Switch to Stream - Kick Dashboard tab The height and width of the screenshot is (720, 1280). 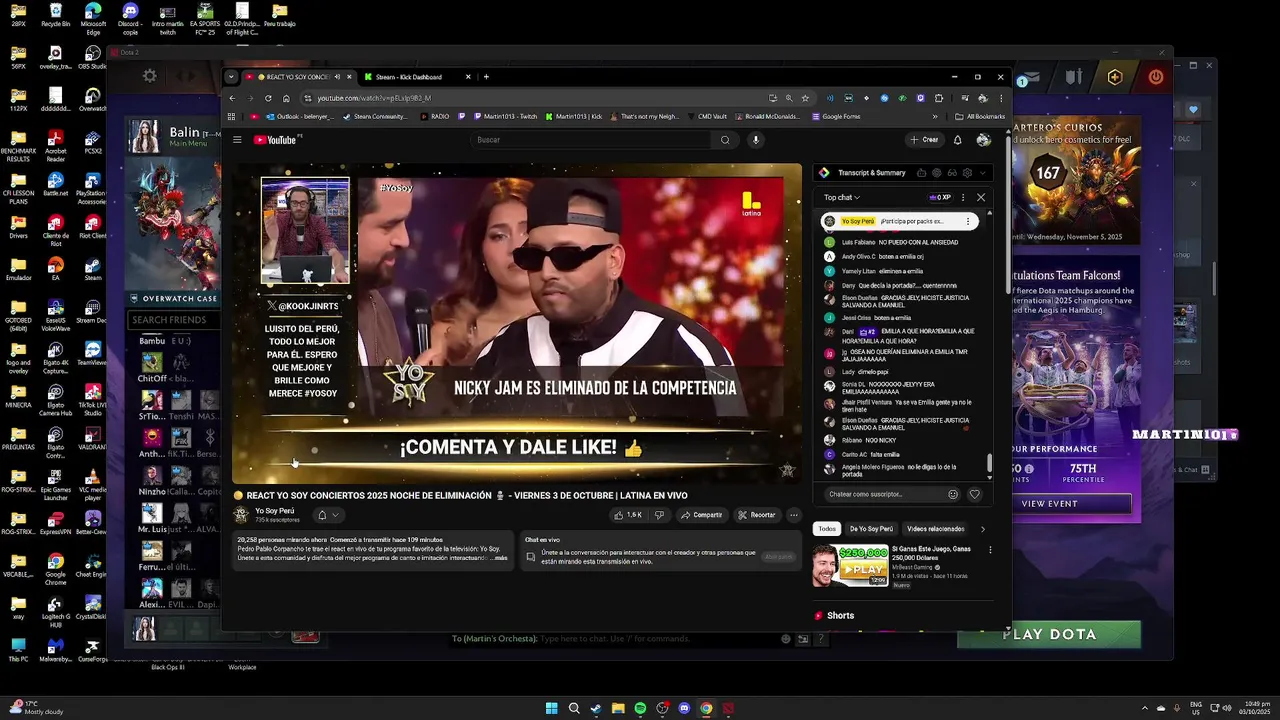(x=408, y=77)
